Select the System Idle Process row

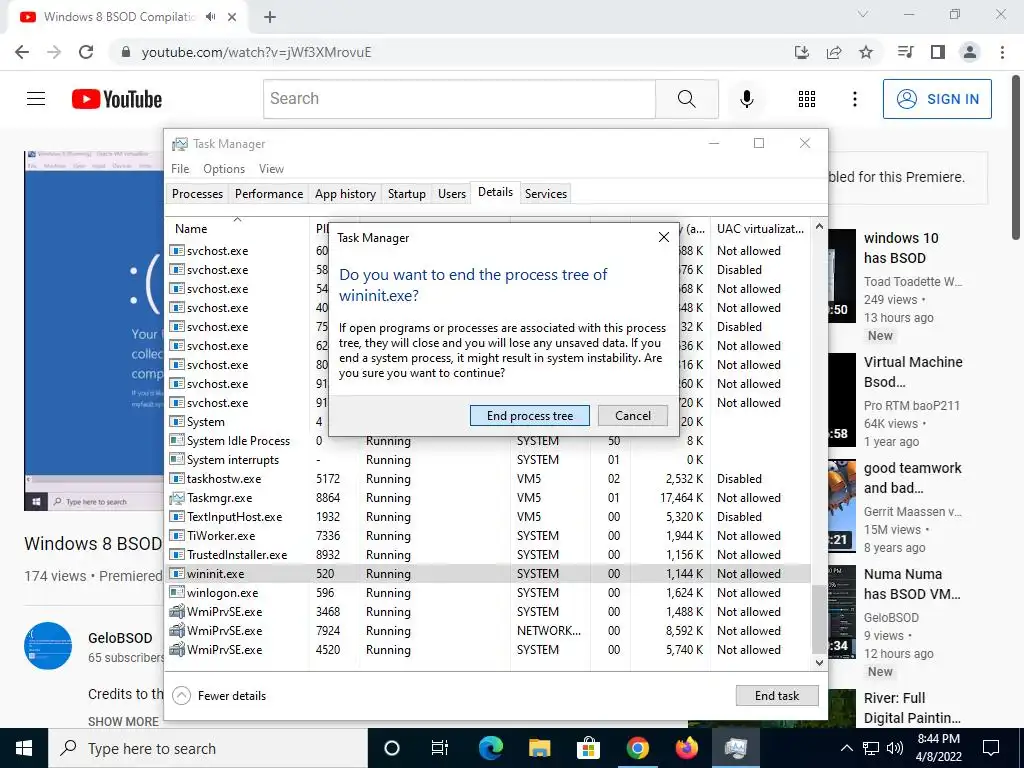(x=488, y=441)
